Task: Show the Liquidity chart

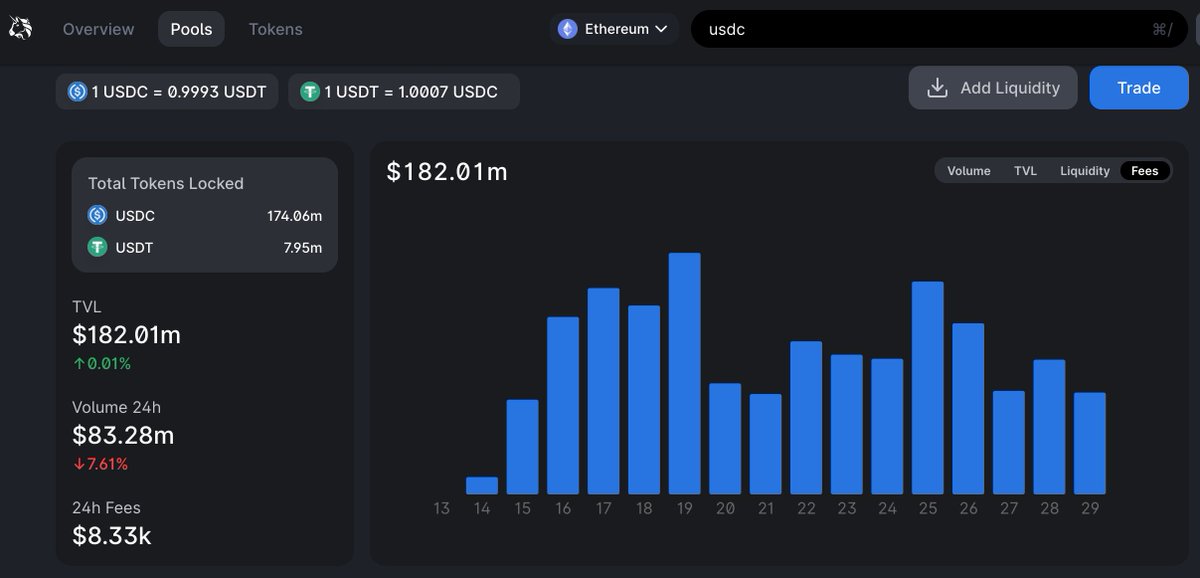Action: click(1085, 171)
